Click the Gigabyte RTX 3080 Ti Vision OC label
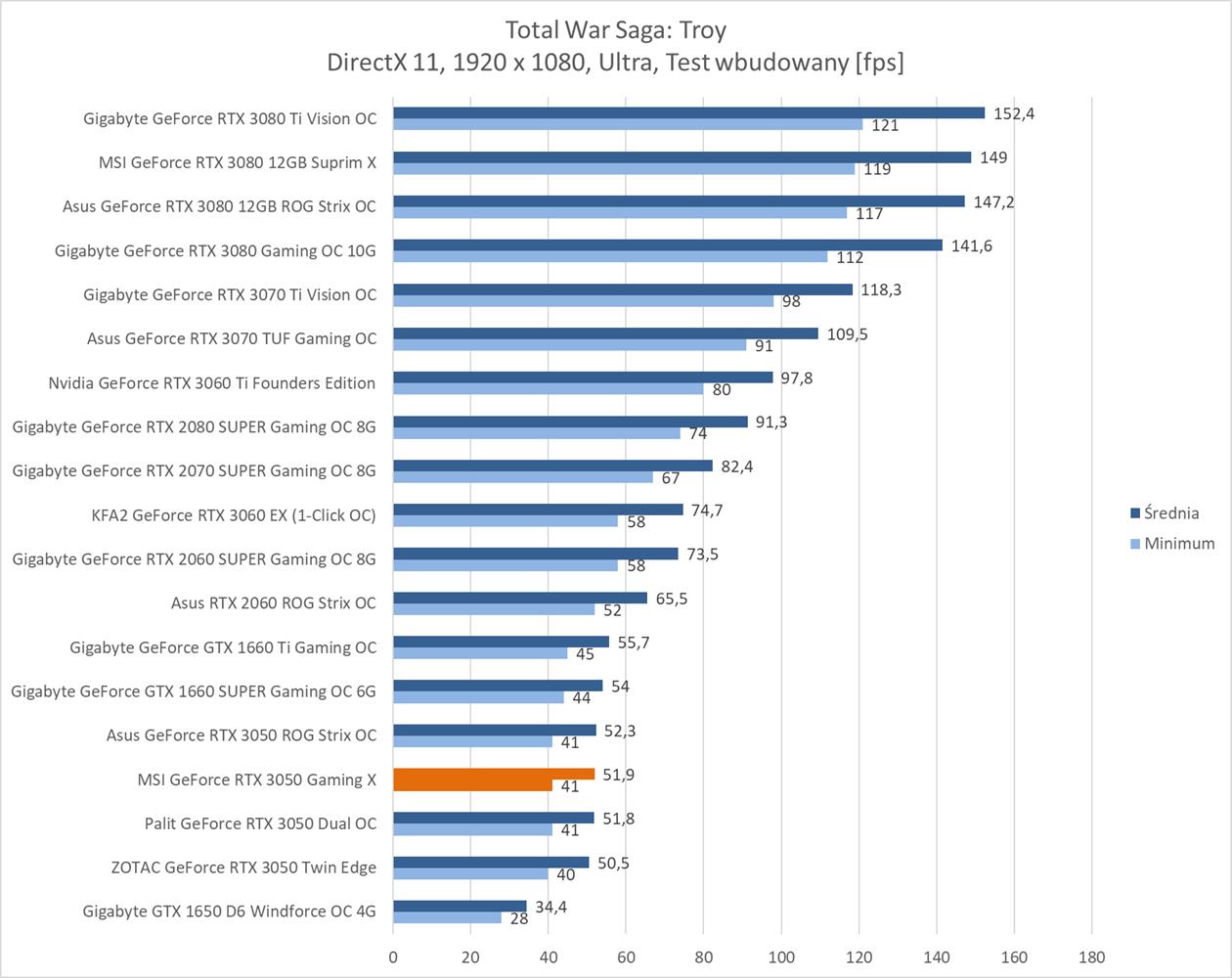This screenshot has width=1232, height=978. click(229, 119)
